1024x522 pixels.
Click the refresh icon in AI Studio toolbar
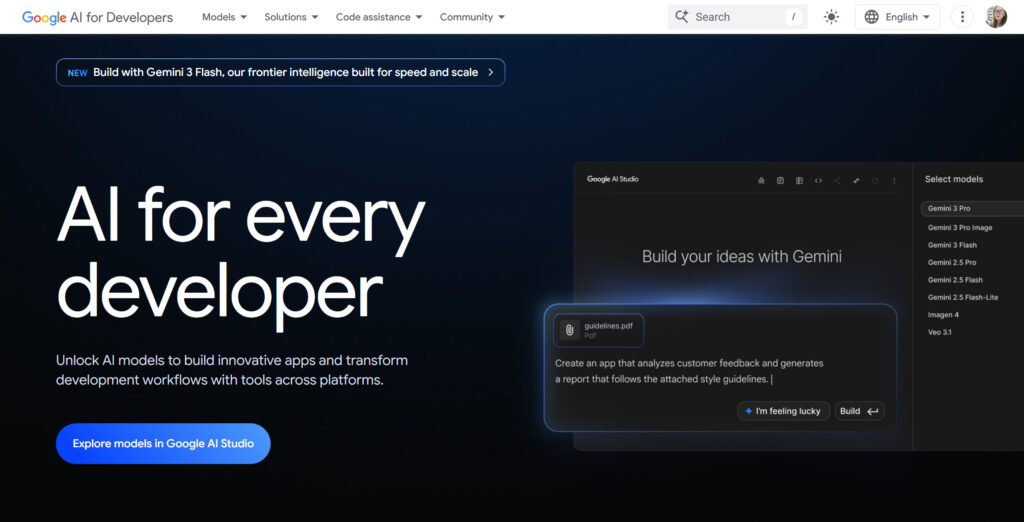(875, 180)
